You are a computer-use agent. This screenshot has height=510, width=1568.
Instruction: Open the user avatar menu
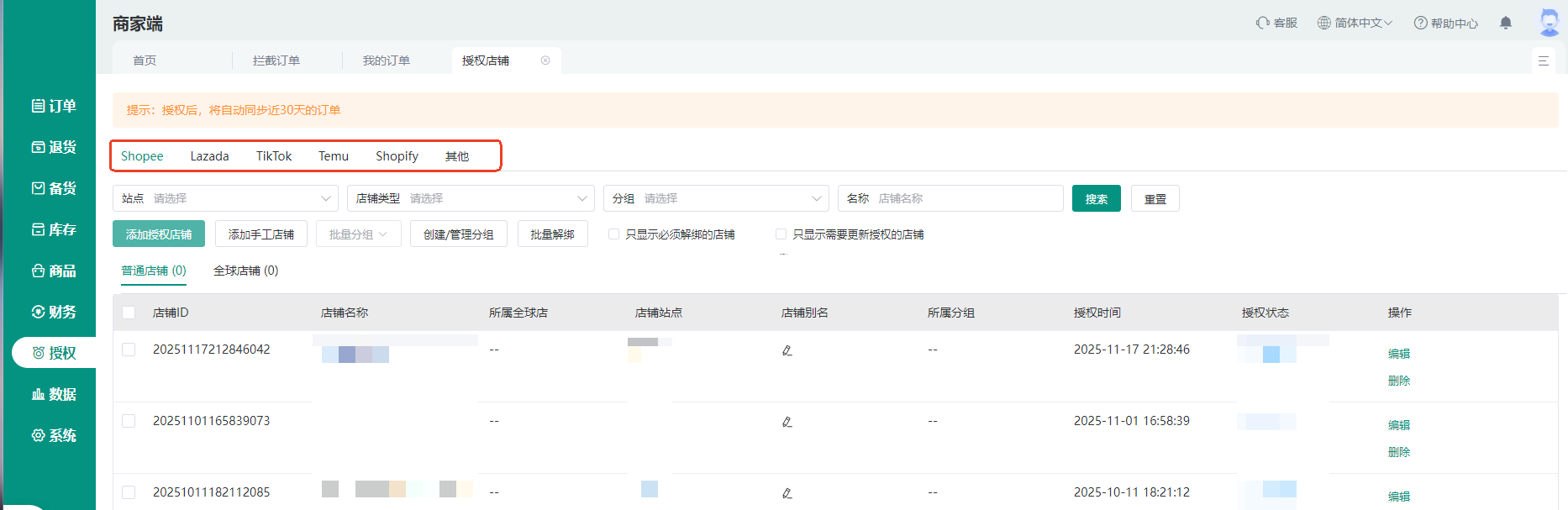(x=1549, y=23)
